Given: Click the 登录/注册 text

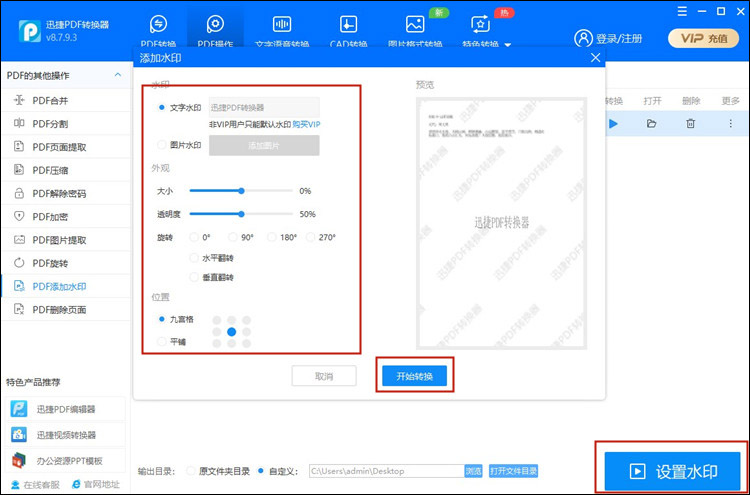Looking at the screenshot, I should click(x=618, y=39).
